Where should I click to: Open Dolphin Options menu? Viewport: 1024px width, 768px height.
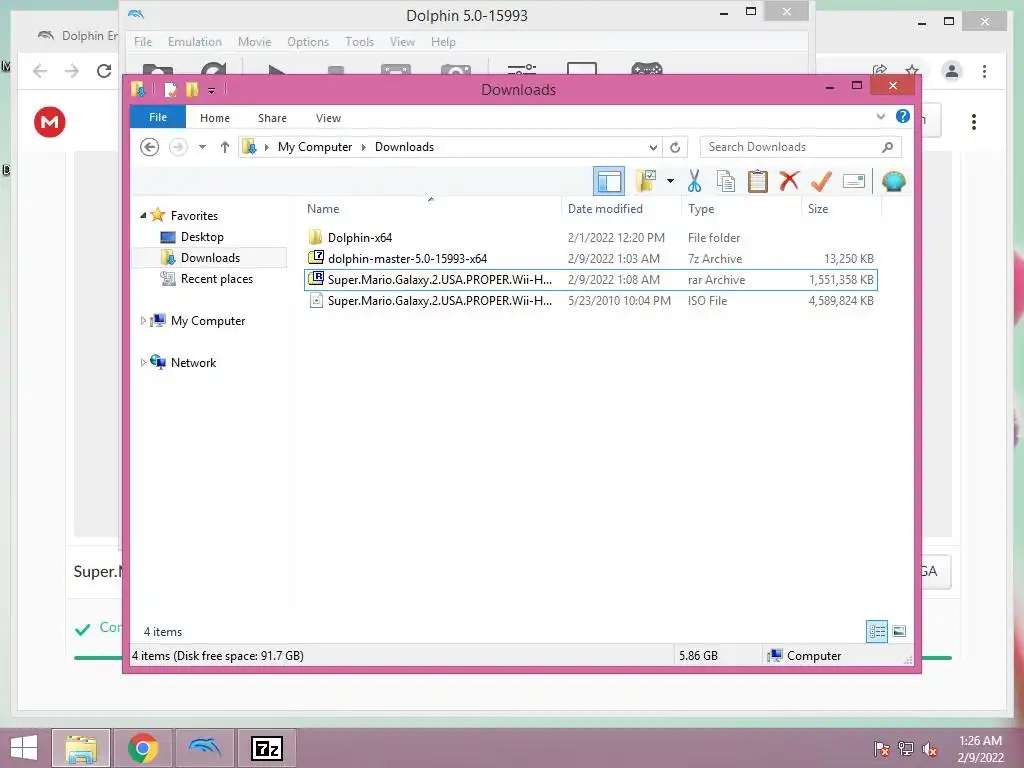tap(308, 42)
